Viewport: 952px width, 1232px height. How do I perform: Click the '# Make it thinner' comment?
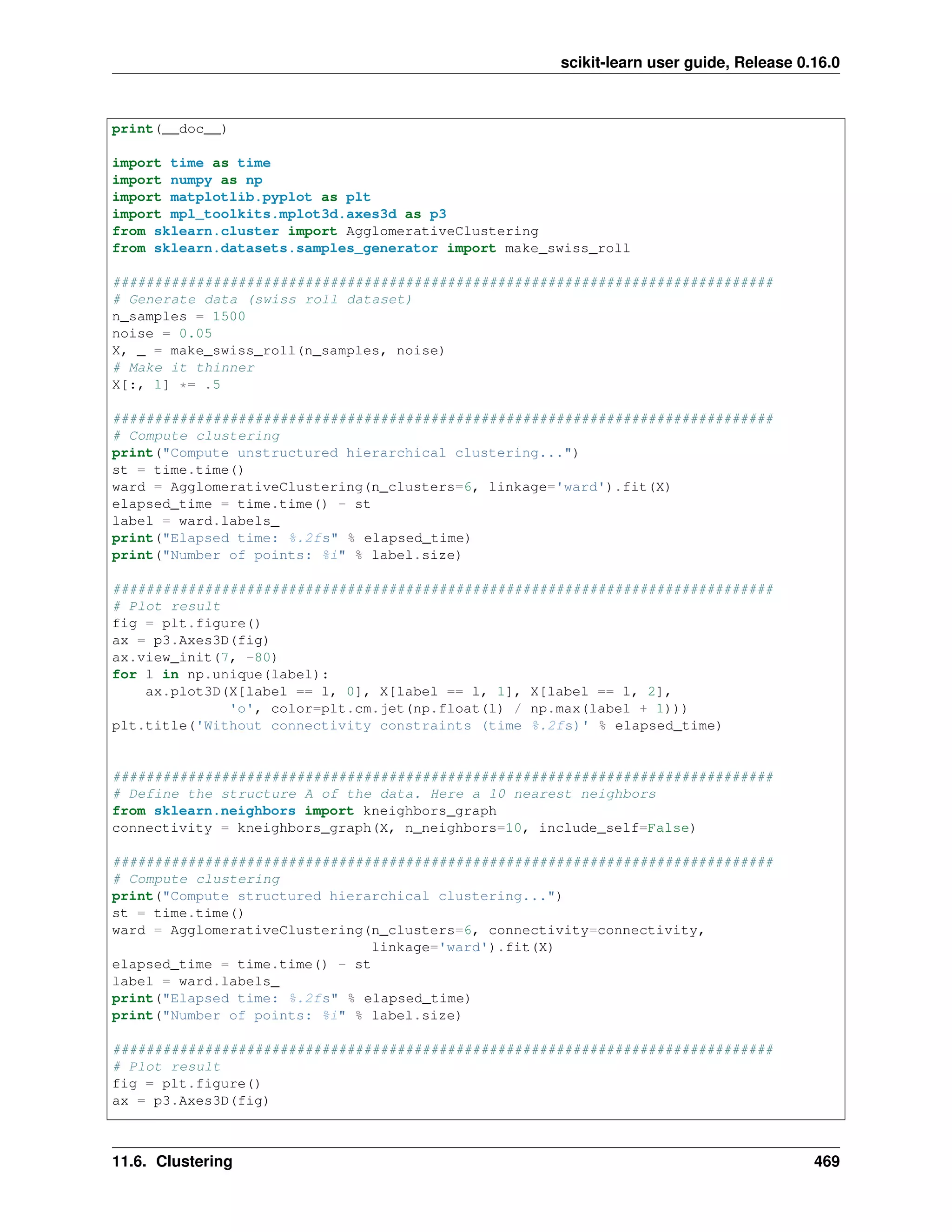[183, 368]
